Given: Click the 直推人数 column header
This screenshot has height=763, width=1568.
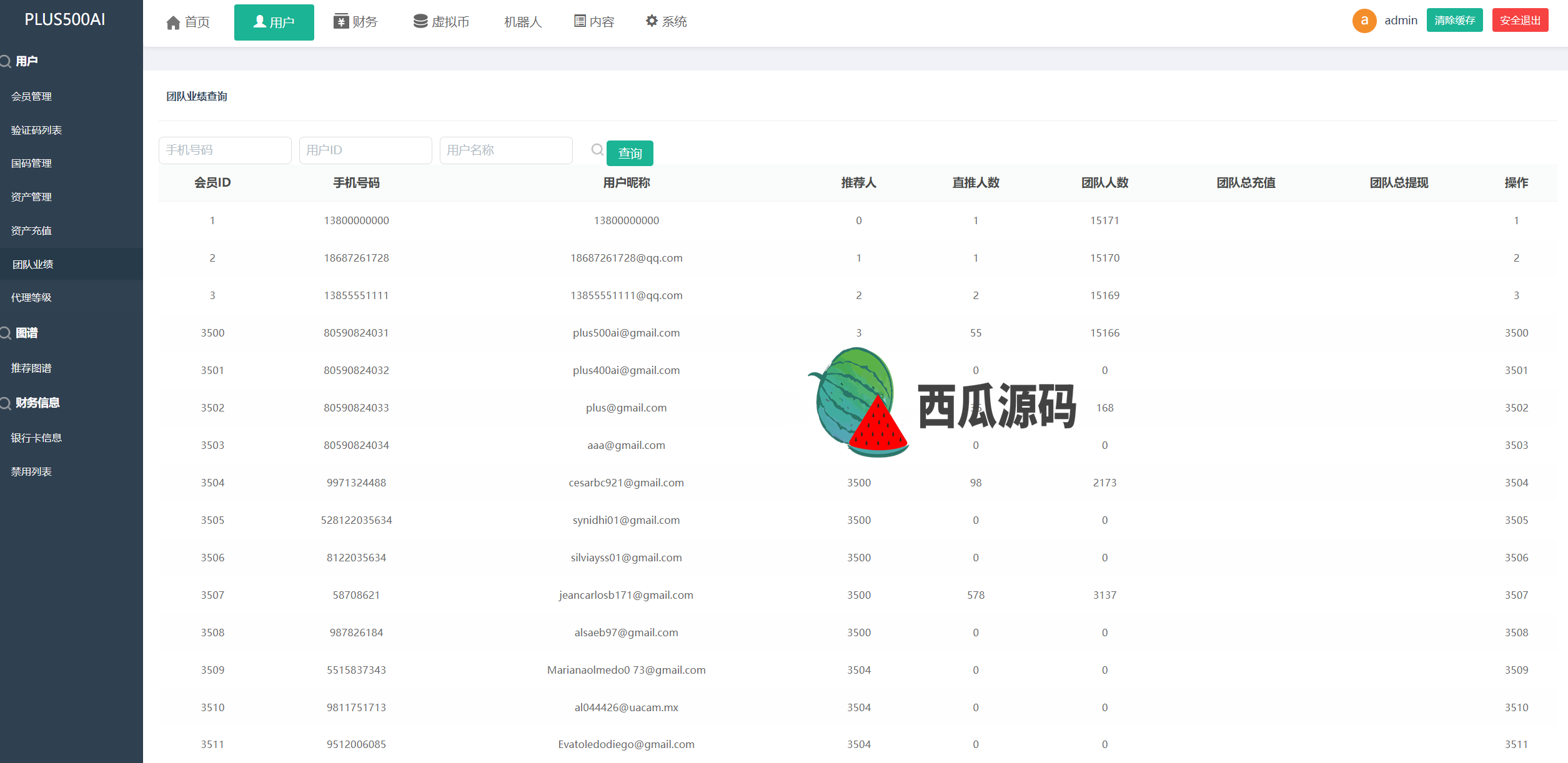Looking at the screenshot, I should tap(976, 182).
